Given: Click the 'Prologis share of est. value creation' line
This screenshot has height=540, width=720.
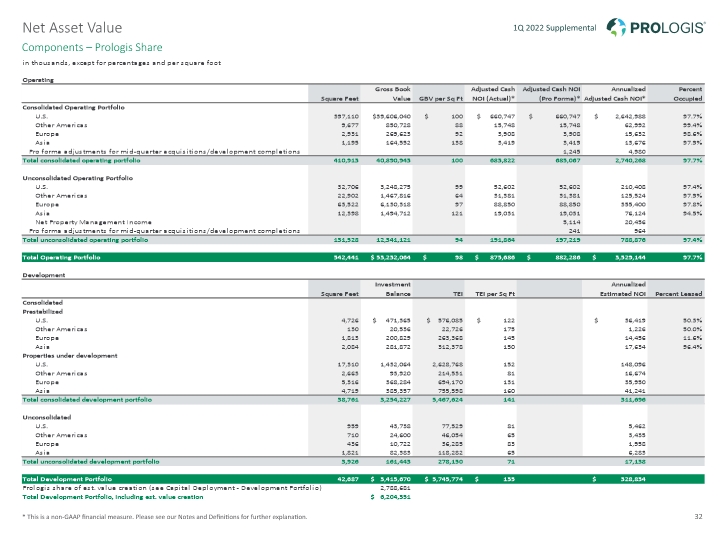Looking at the screenshot, I should [x=172, y=488].
